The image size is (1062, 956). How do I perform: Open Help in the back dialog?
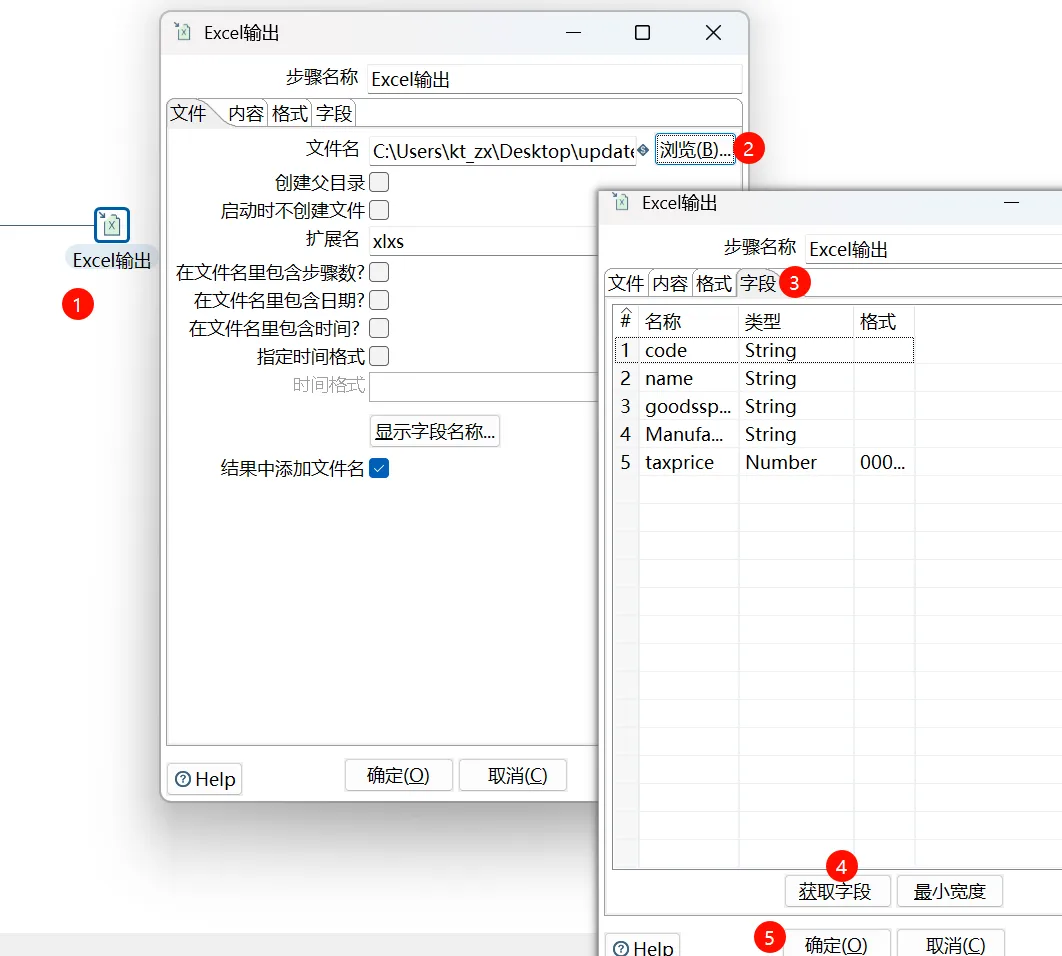coord(205,779)
